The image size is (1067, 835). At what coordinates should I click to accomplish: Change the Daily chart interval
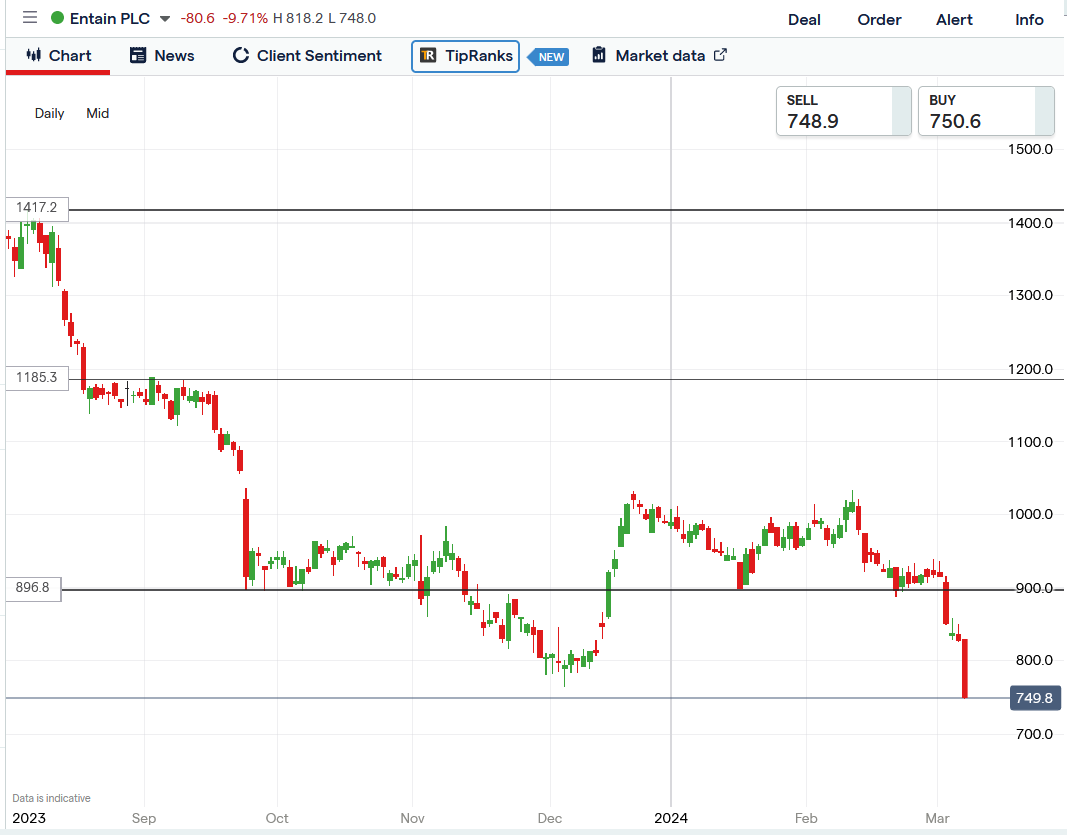[x=50, y=113]
